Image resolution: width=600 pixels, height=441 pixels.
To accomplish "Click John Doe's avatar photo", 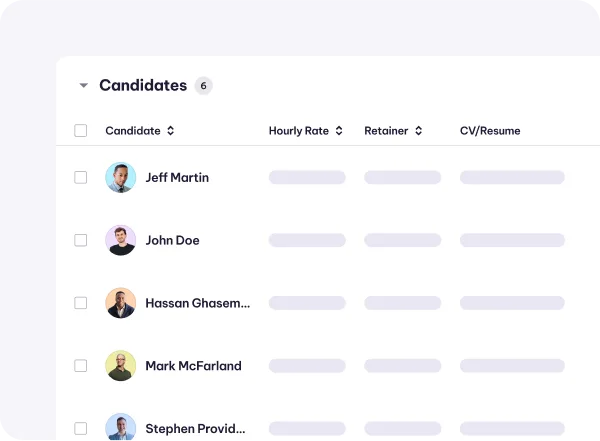I will click(x=120, y=240).
